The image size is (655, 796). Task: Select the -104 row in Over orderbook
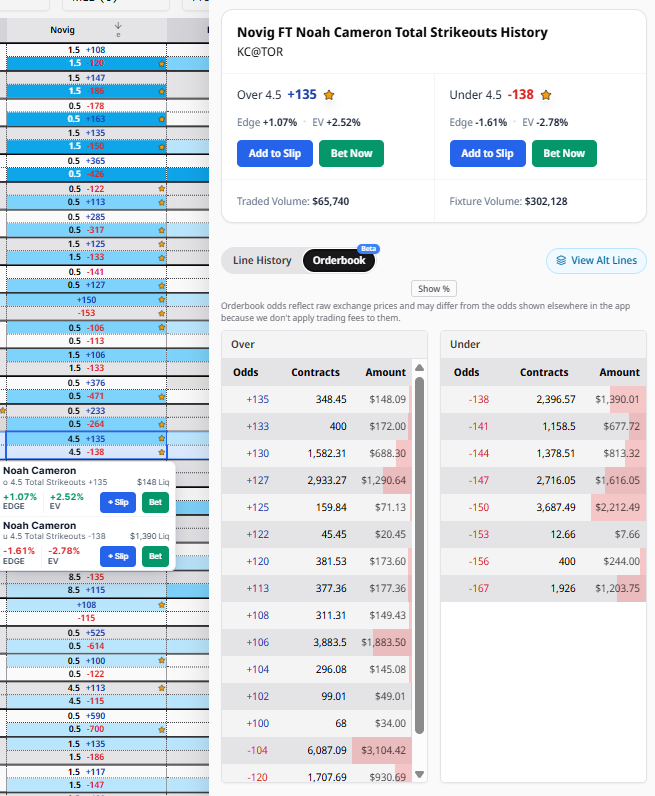click(316, 750)
